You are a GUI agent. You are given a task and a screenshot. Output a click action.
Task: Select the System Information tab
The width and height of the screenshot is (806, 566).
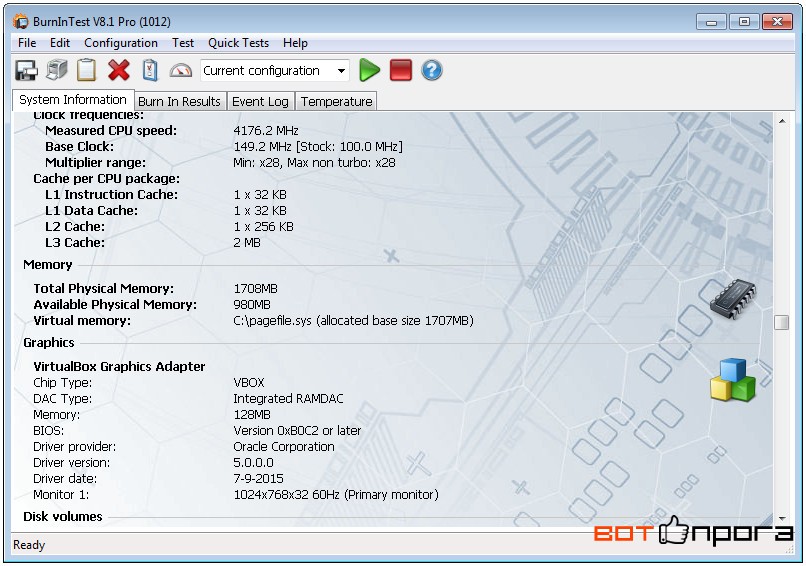[73, 100]
